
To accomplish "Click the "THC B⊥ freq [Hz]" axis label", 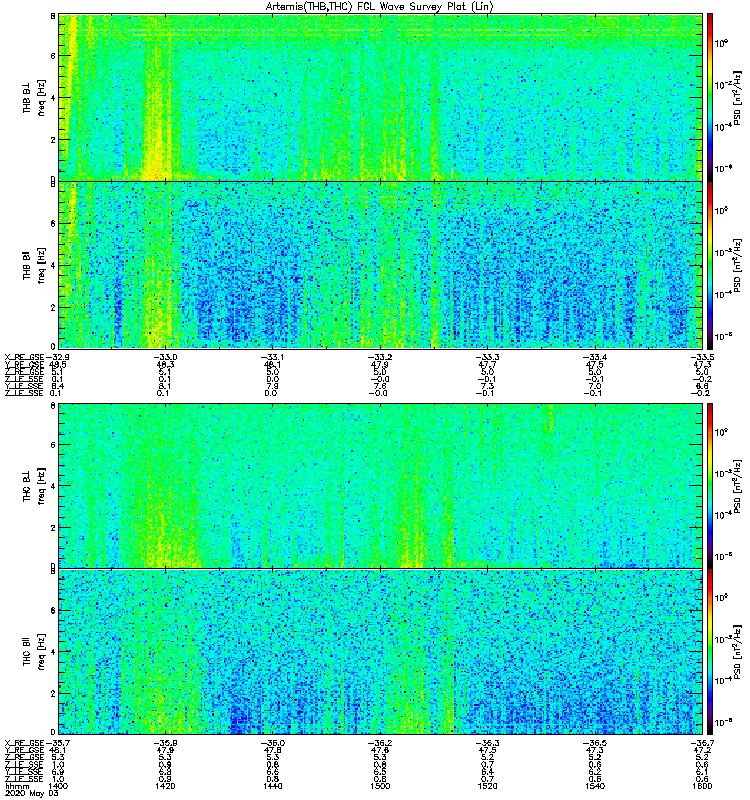I will pyautogui.click(x=34, y=485).
